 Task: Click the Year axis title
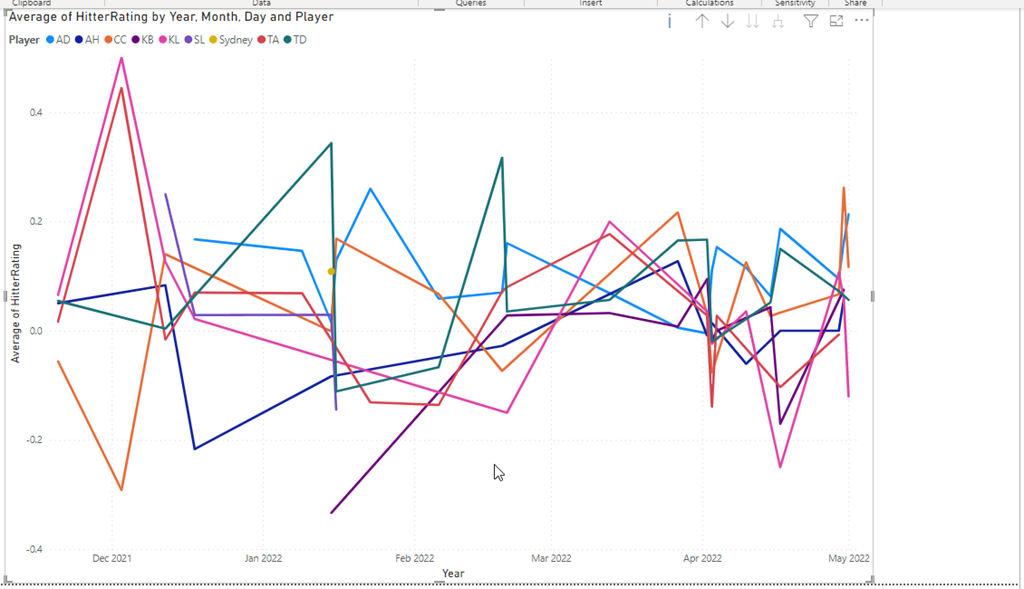(453, 573)
